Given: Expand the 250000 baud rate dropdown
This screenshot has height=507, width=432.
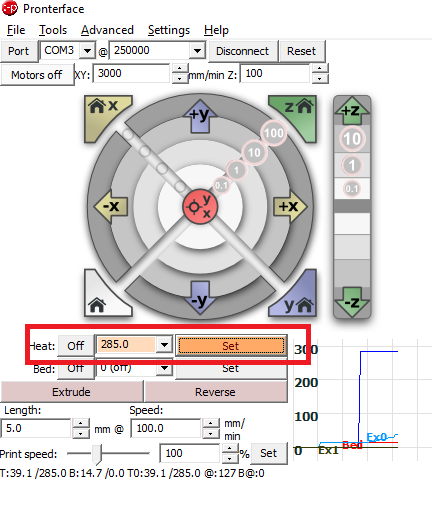Looking at the screenshot, I should point(197,51).
